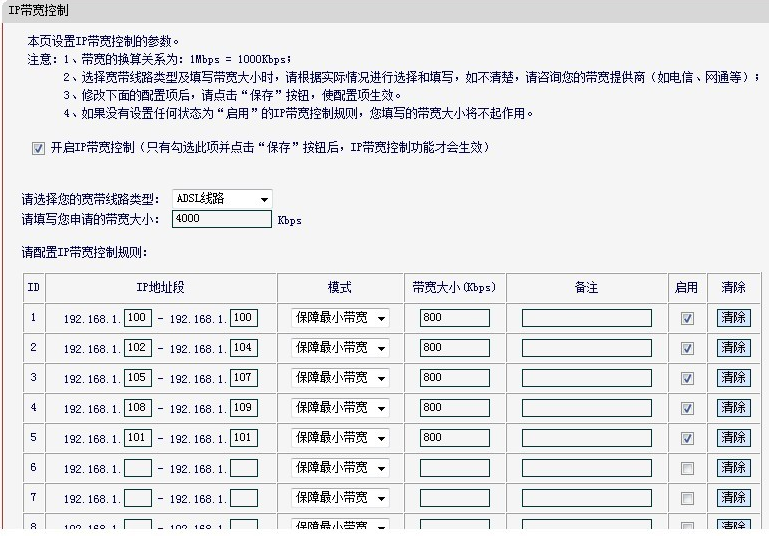Screen dimensions: 769x536
Task: Click 清除 button in row 2
Action: click(733, 348)
